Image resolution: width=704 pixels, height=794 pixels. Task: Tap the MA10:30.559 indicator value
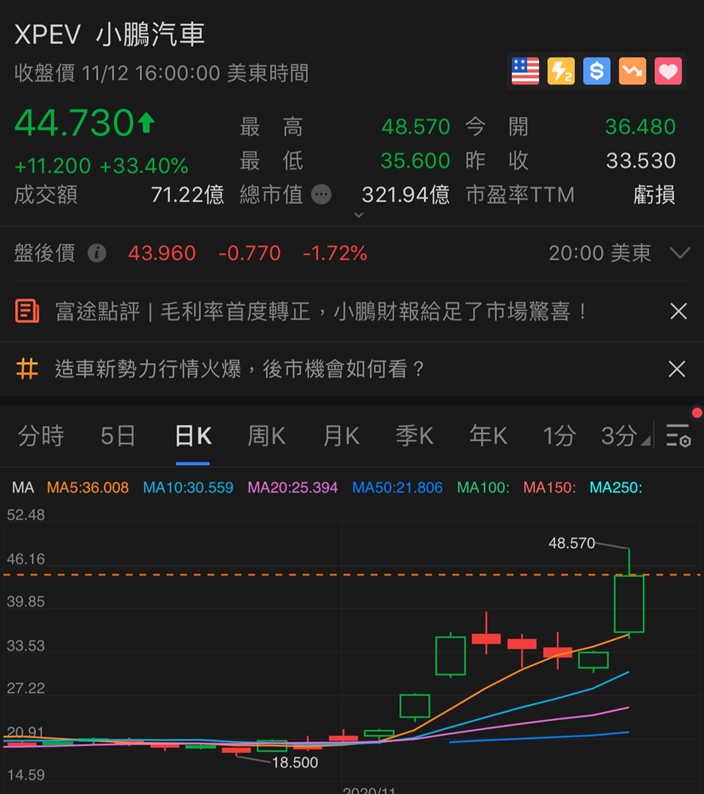pos(188,488)
